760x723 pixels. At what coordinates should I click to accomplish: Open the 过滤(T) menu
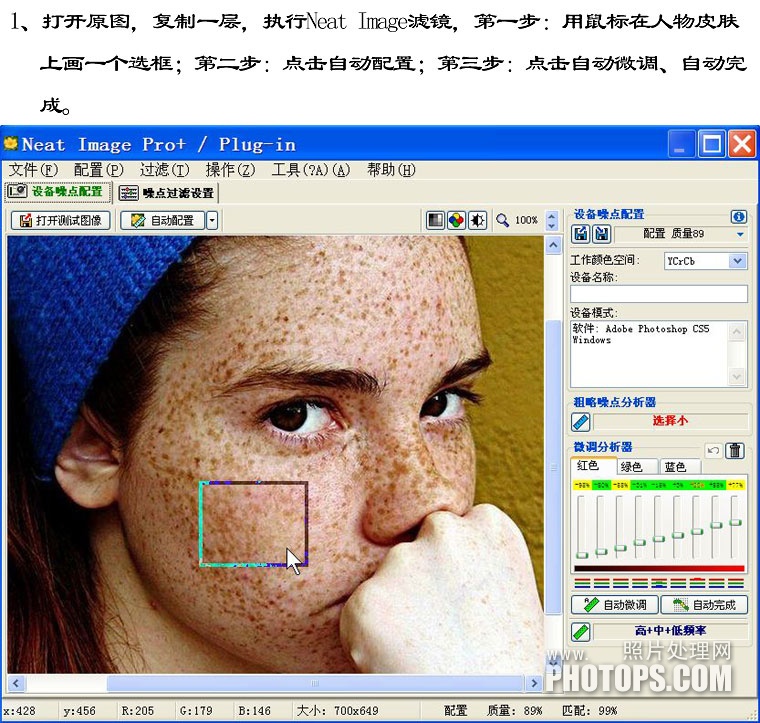tap(164, 170)
